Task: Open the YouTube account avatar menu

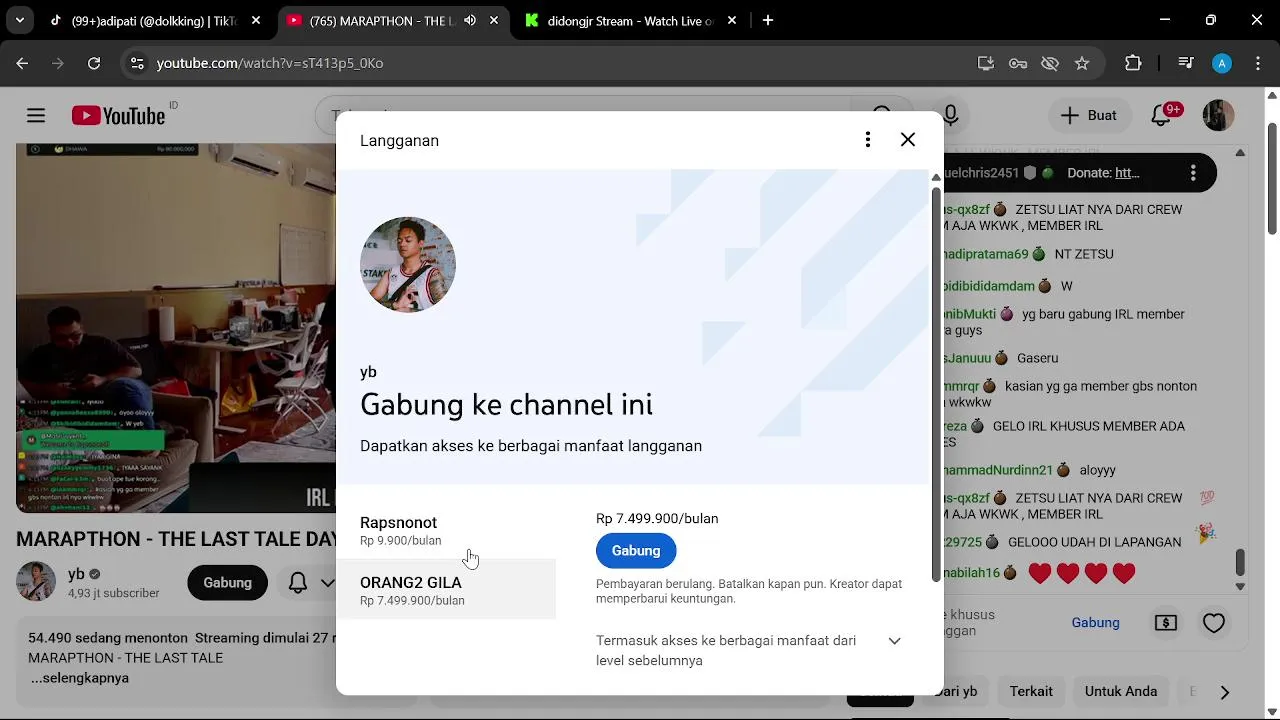Action: pos(1218,116)
